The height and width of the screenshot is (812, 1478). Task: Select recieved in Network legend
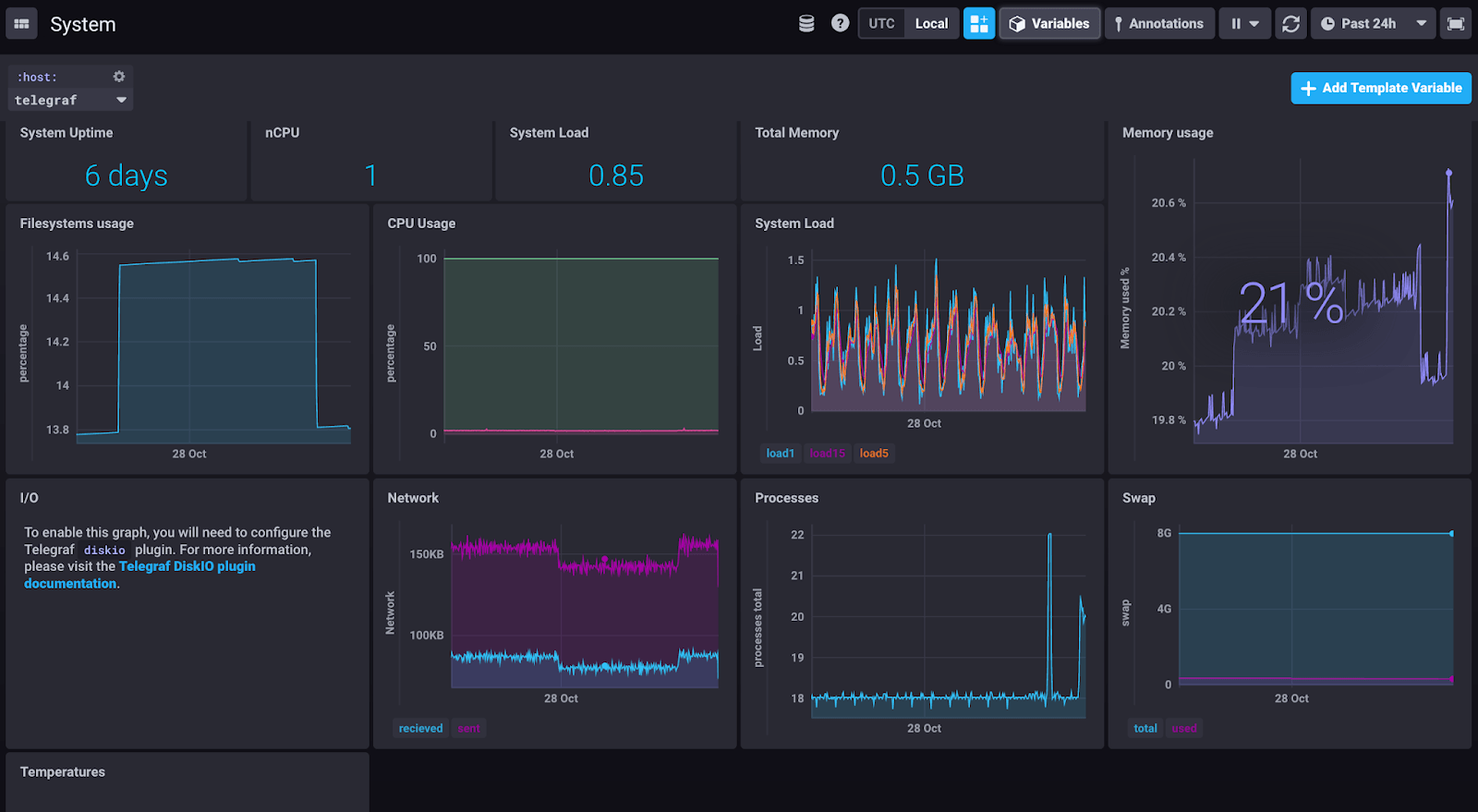pyautogui.click(x=420, y=729)
